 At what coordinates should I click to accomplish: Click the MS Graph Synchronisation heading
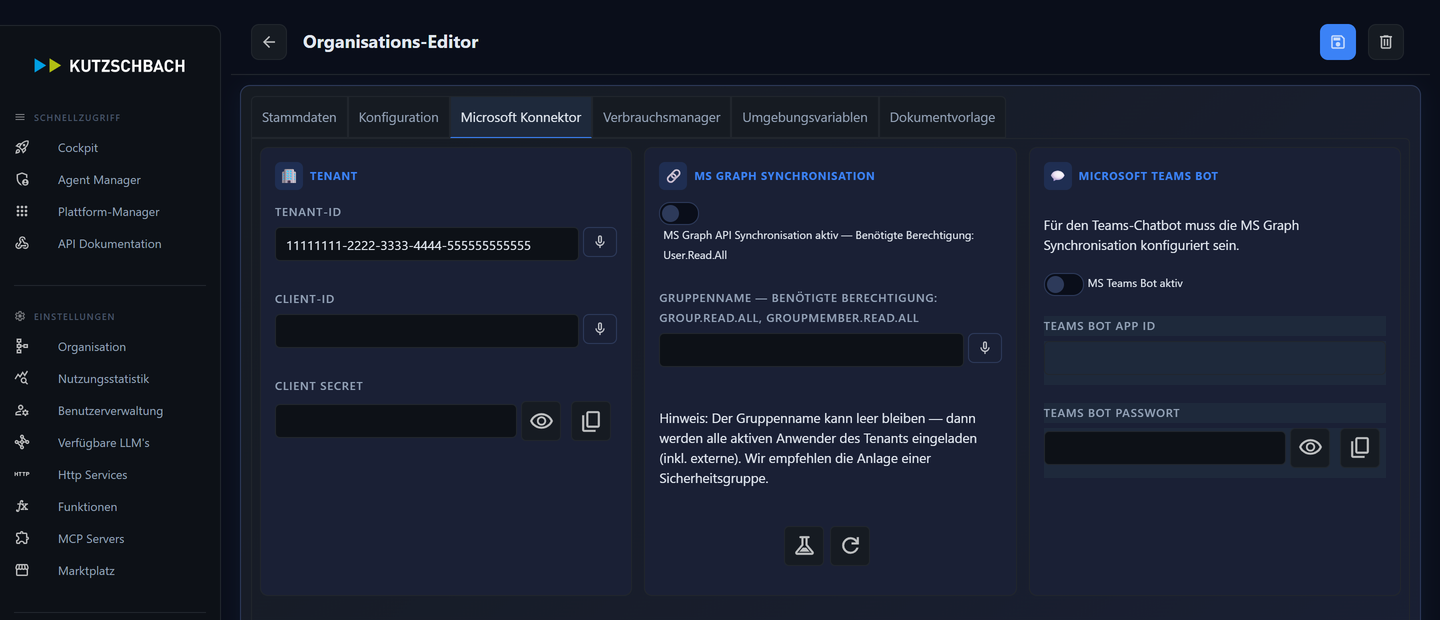click(785, 176)
